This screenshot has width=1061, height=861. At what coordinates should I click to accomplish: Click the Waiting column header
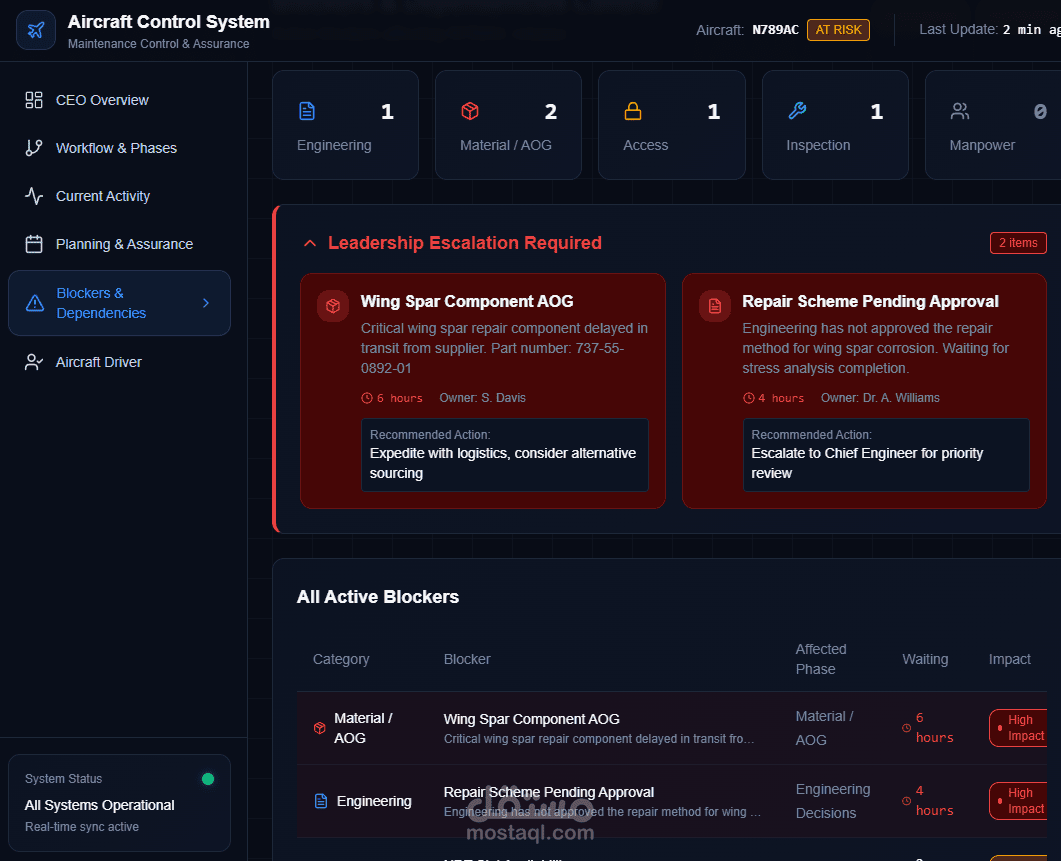(925, 659)
